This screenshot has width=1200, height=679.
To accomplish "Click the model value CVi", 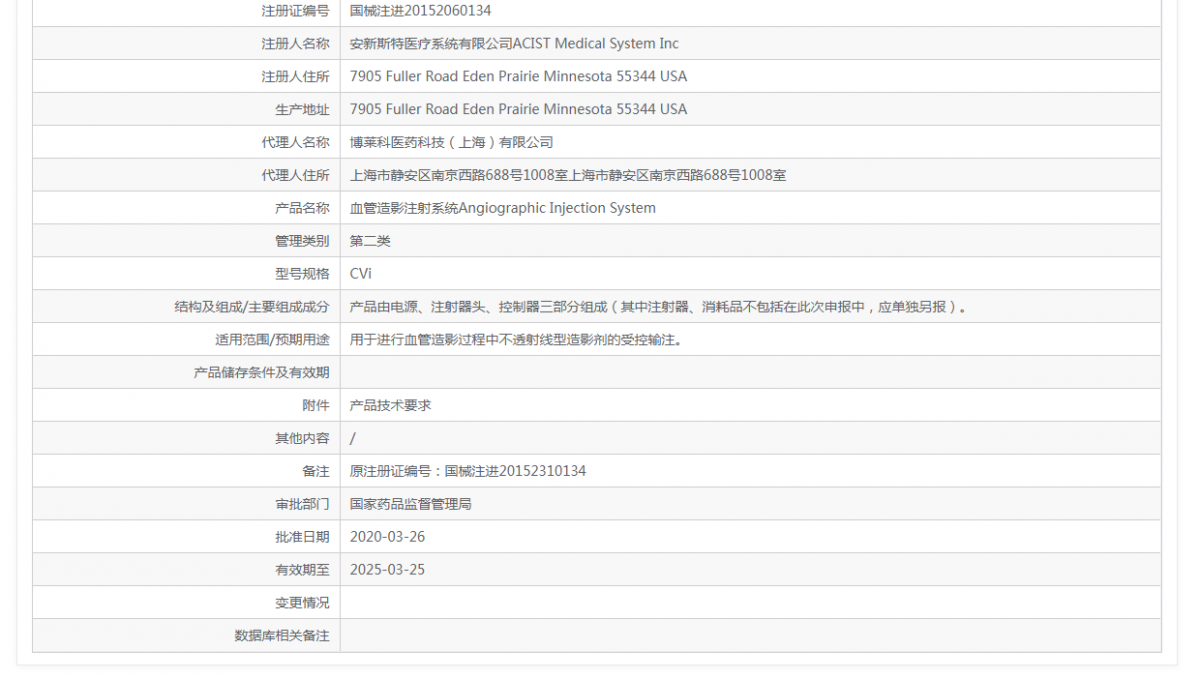I will [x=361, y=274].
